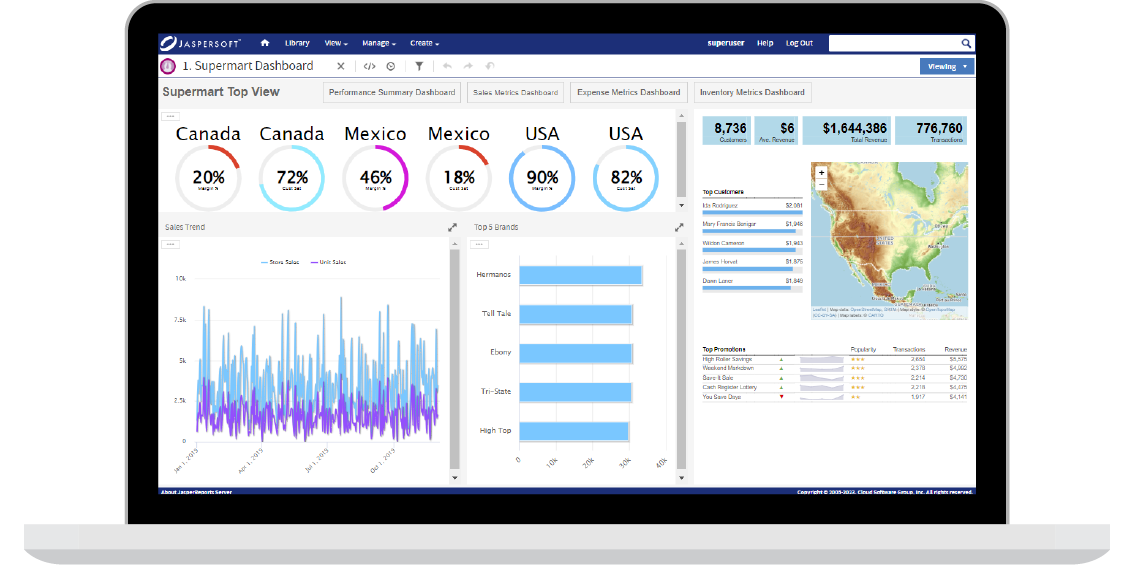Click the superuser account name
Screen dimensions: 1125x565
[725, 43]
